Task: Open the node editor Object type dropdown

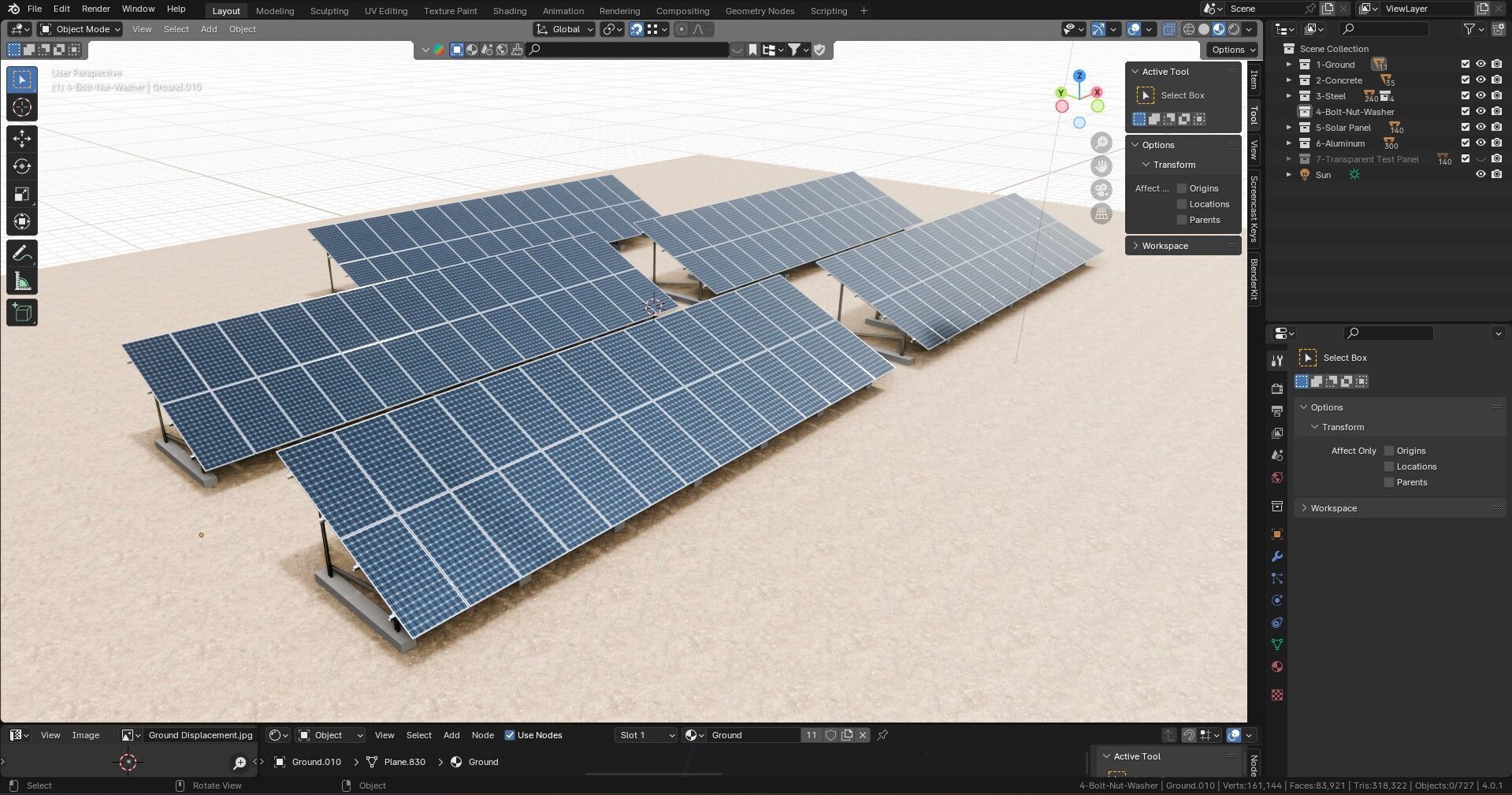Action: pyautogui.click(x=330, y=735)
